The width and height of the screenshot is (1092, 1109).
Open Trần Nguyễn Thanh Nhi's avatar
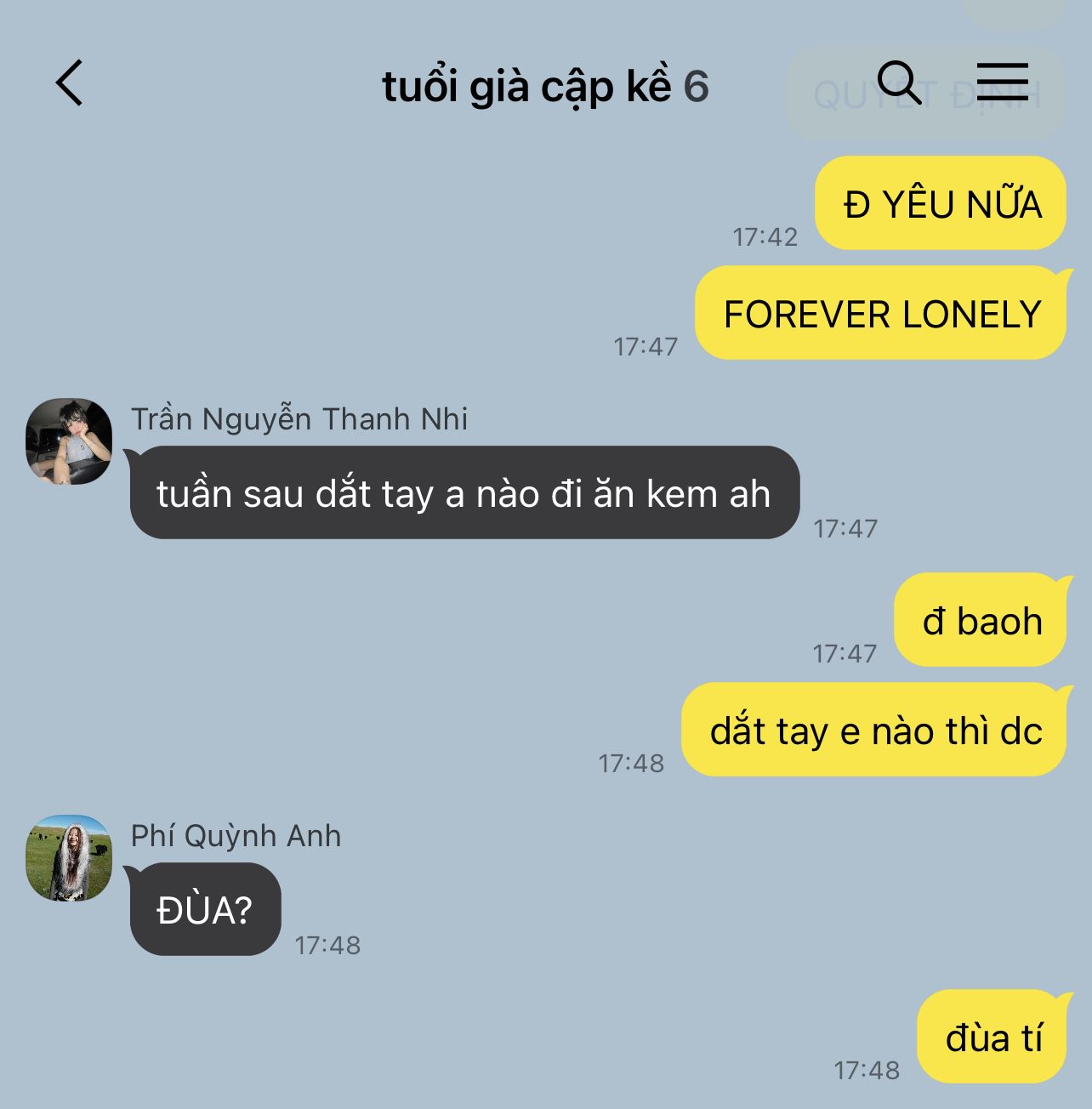pyautogui.click(x=69, y=441)
